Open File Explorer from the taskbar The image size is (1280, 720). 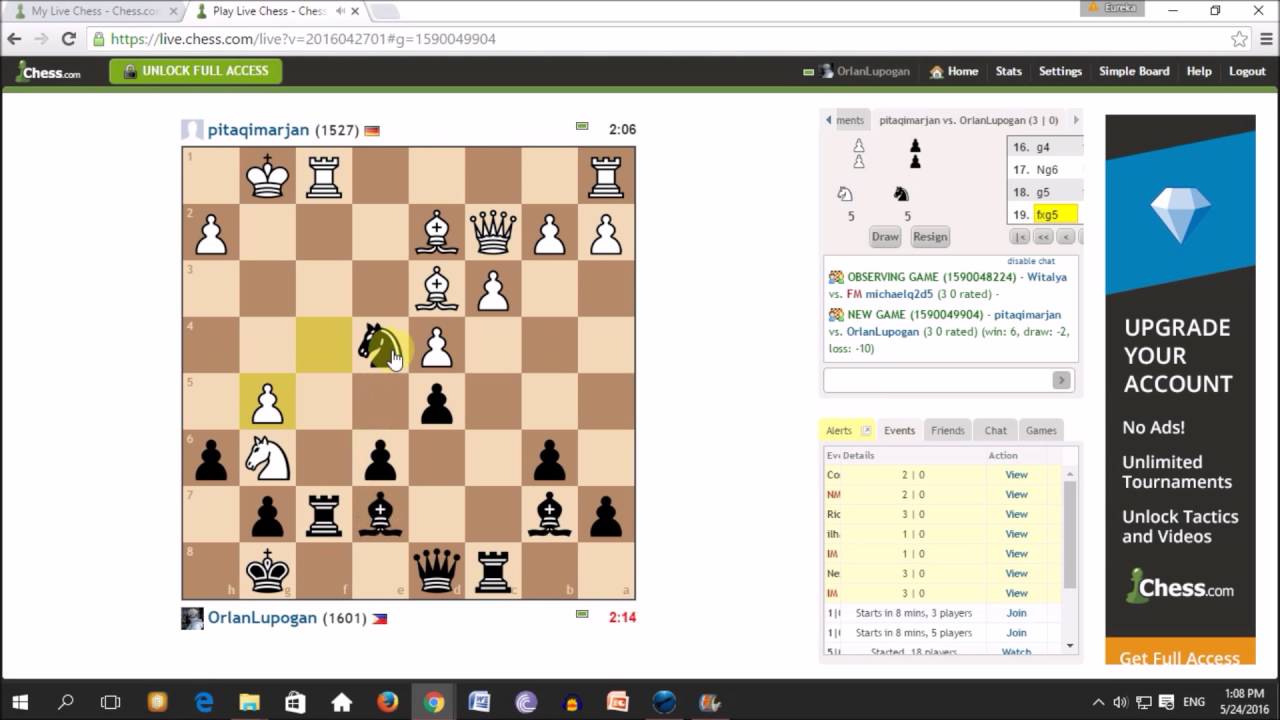(250, 702)
